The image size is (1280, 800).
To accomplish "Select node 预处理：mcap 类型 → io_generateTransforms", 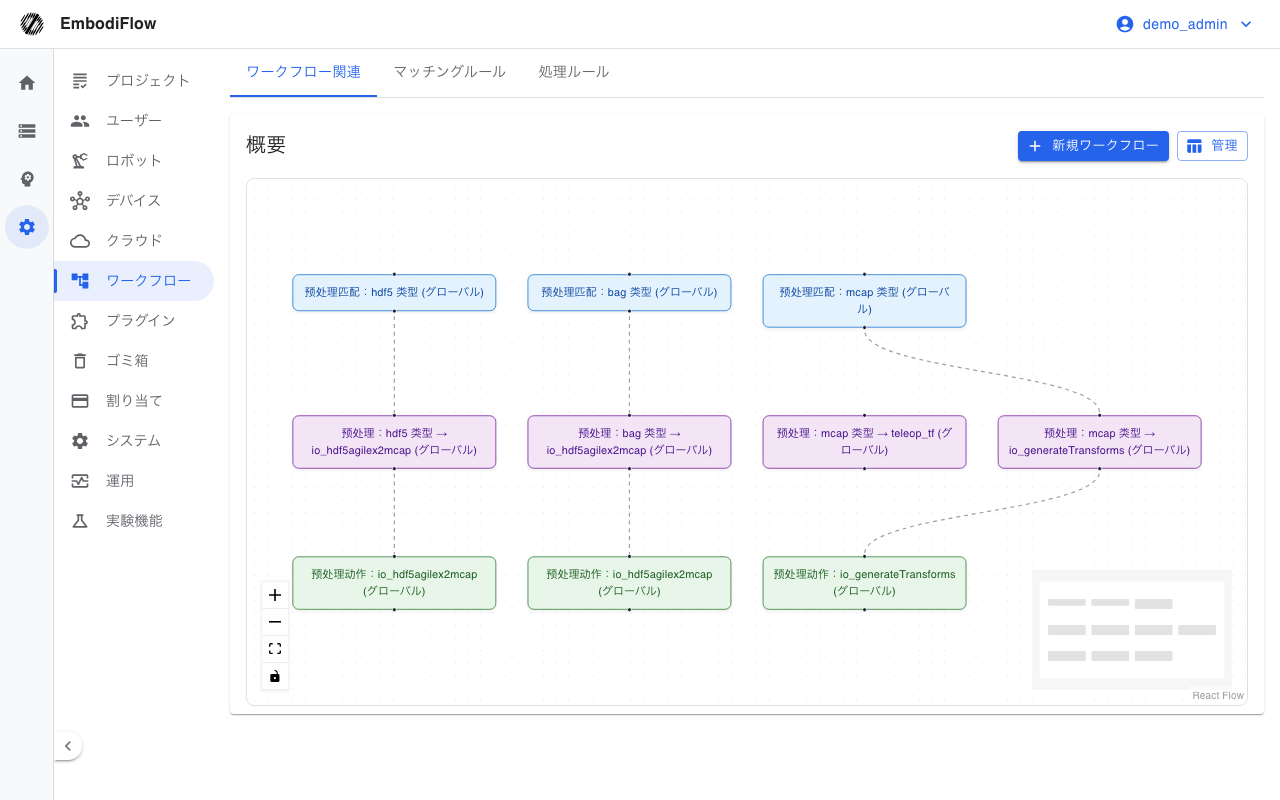I will pyautogui.click(x=1099, y=442).
